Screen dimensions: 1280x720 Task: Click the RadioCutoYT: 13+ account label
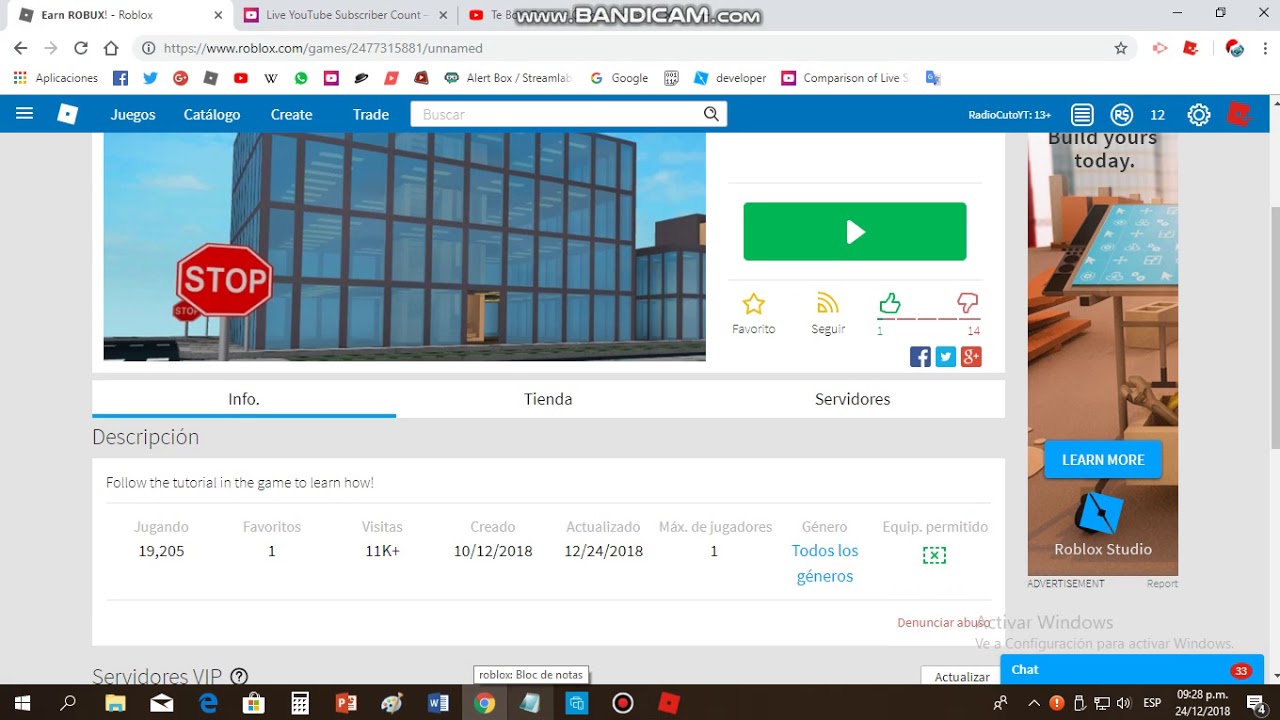(1009, 114)
